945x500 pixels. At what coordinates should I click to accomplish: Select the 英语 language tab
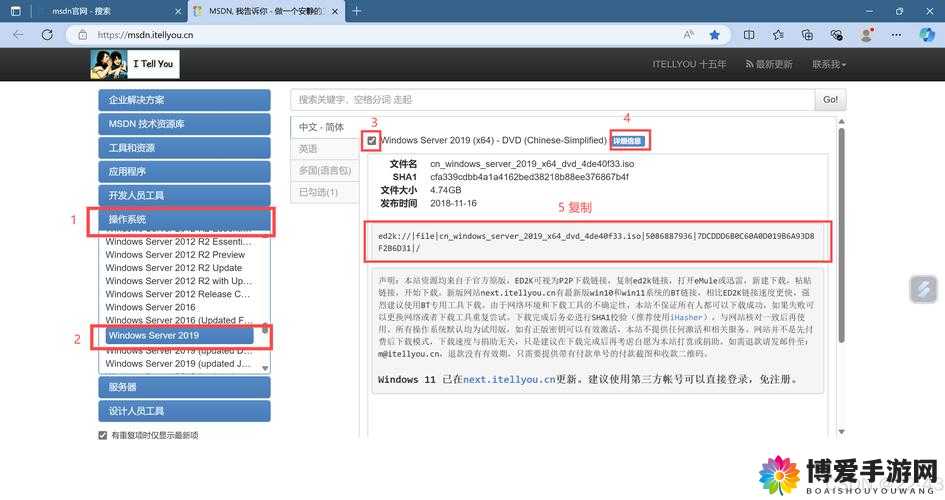point(324,149)
